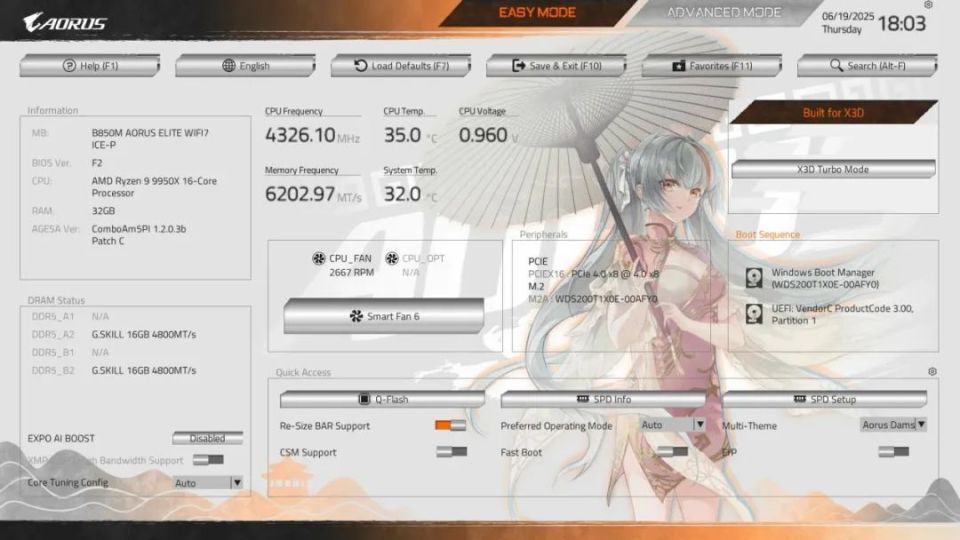Select the UEFI: VendorC ProductCode boot entry
The width and height of the screenshot is (960, 540).
click(842, 315)
